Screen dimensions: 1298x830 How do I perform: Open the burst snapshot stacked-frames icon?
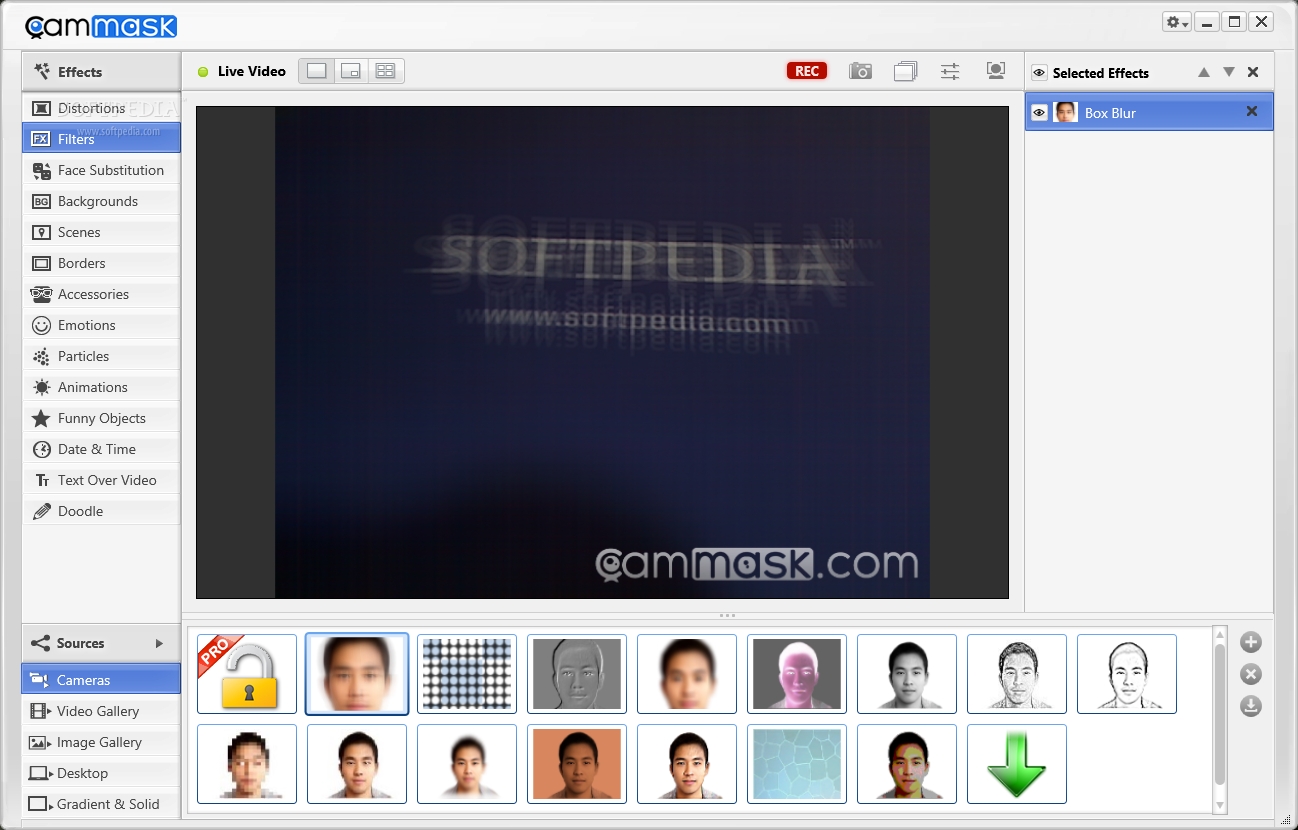[x=905, y=71]
